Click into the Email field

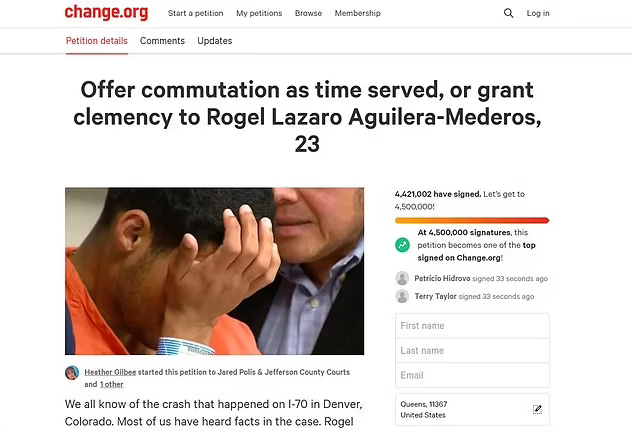(472, 375)
